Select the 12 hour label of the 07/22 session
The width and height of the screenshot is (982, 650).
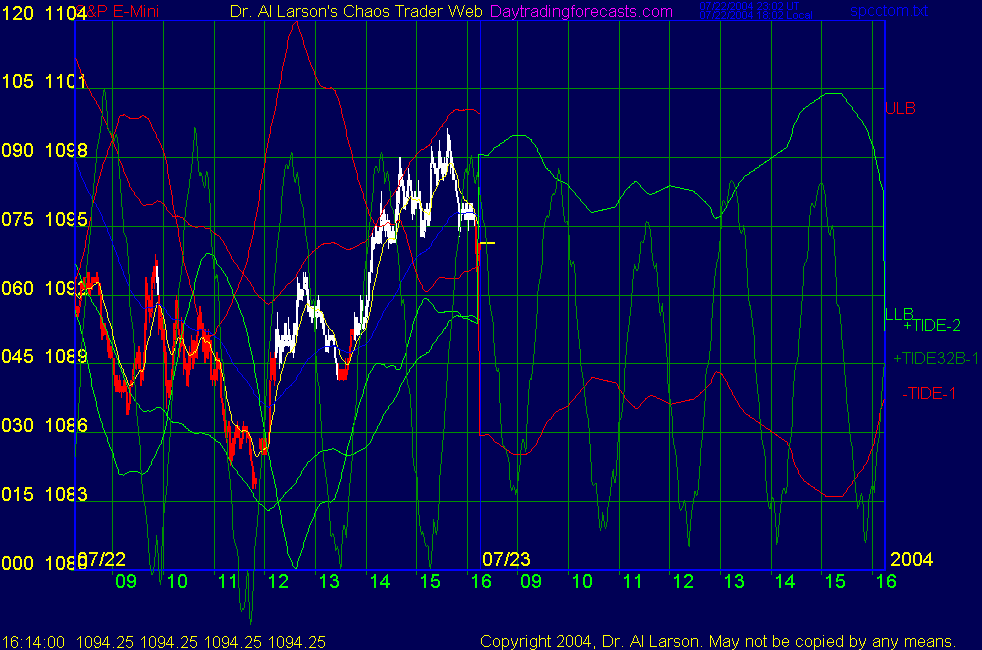pyautogui.click(x=278, y=581)
